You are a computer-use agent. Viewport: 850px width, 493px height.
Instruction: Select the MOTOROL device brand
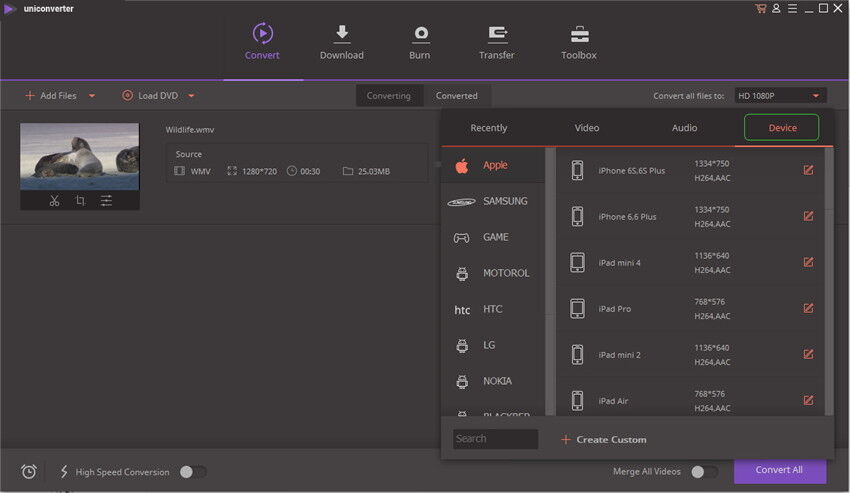493,273
